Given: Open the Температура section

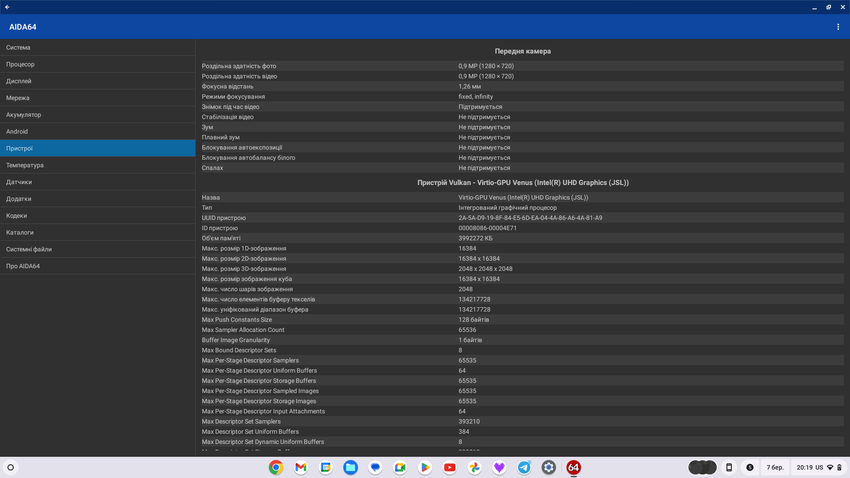Looking at the screenshot, I should pyautogui.click(x=97, y=165).
